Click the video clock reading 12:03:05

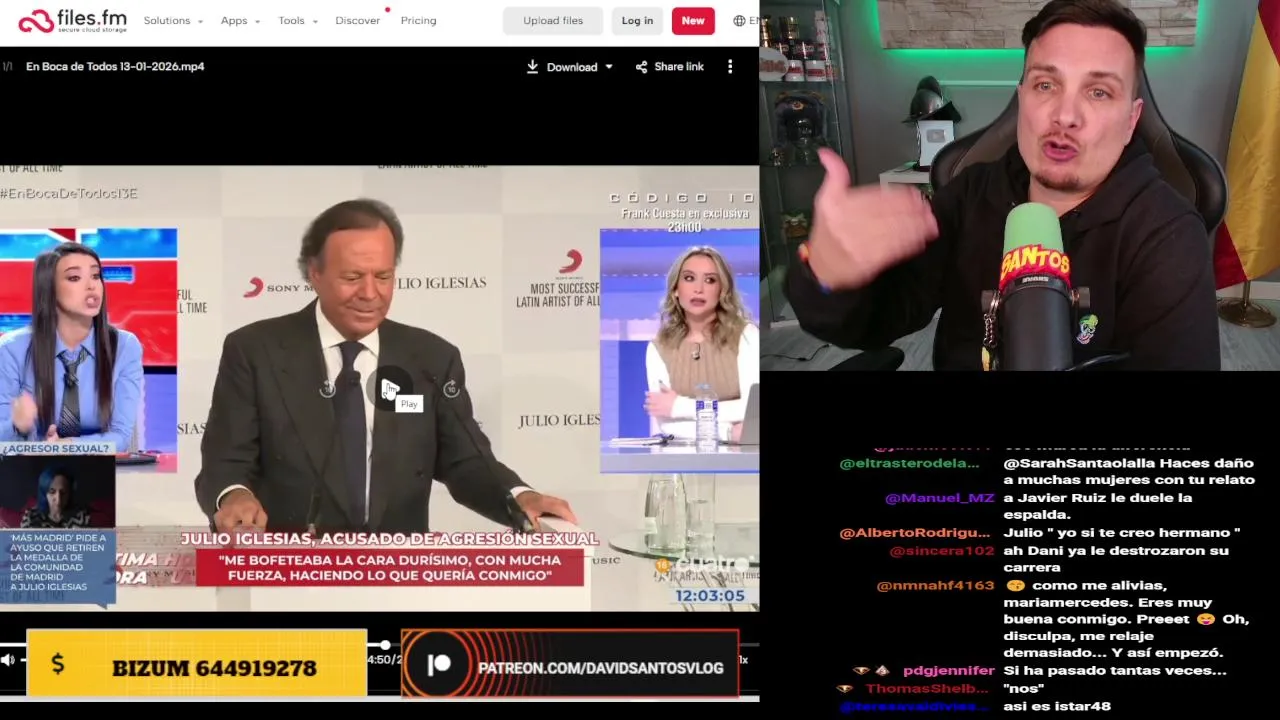[x=710, y=596]
